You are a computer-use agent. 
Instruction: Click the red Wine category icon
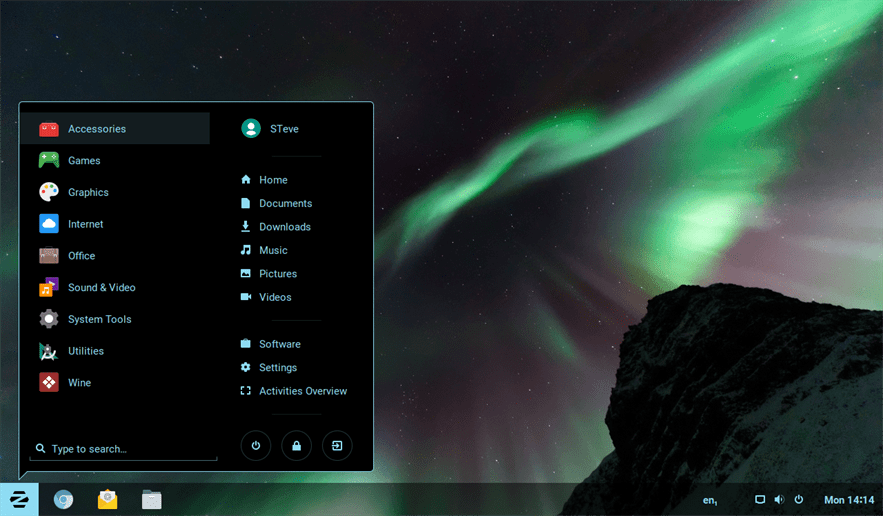(x=49, y=382)
